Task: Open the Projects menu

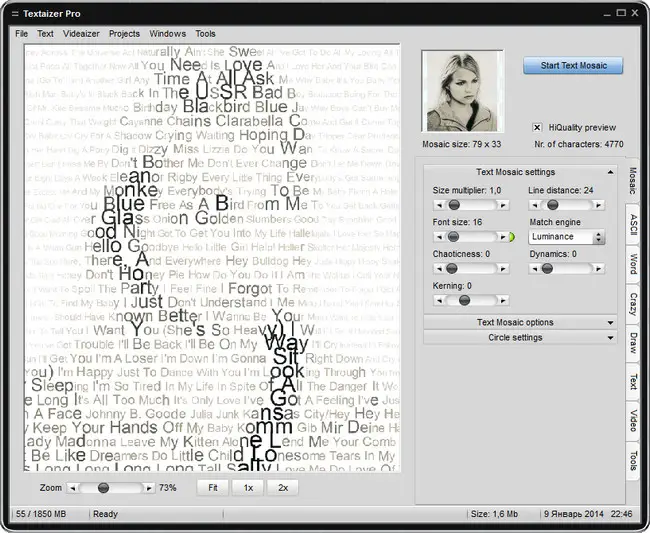Action: (124, 34)
